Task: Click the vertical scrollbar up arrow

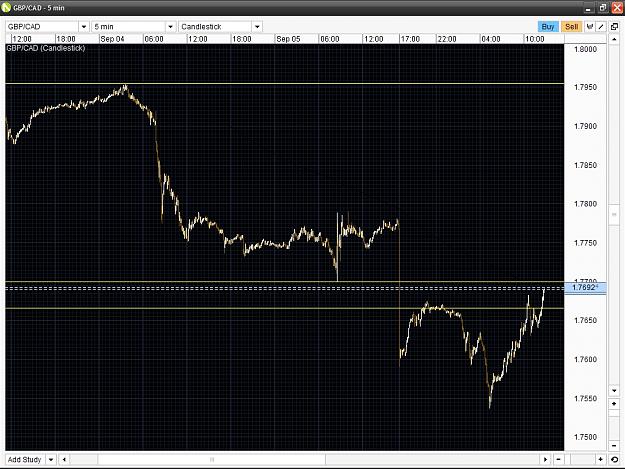Action: click(x=614, y=39)
